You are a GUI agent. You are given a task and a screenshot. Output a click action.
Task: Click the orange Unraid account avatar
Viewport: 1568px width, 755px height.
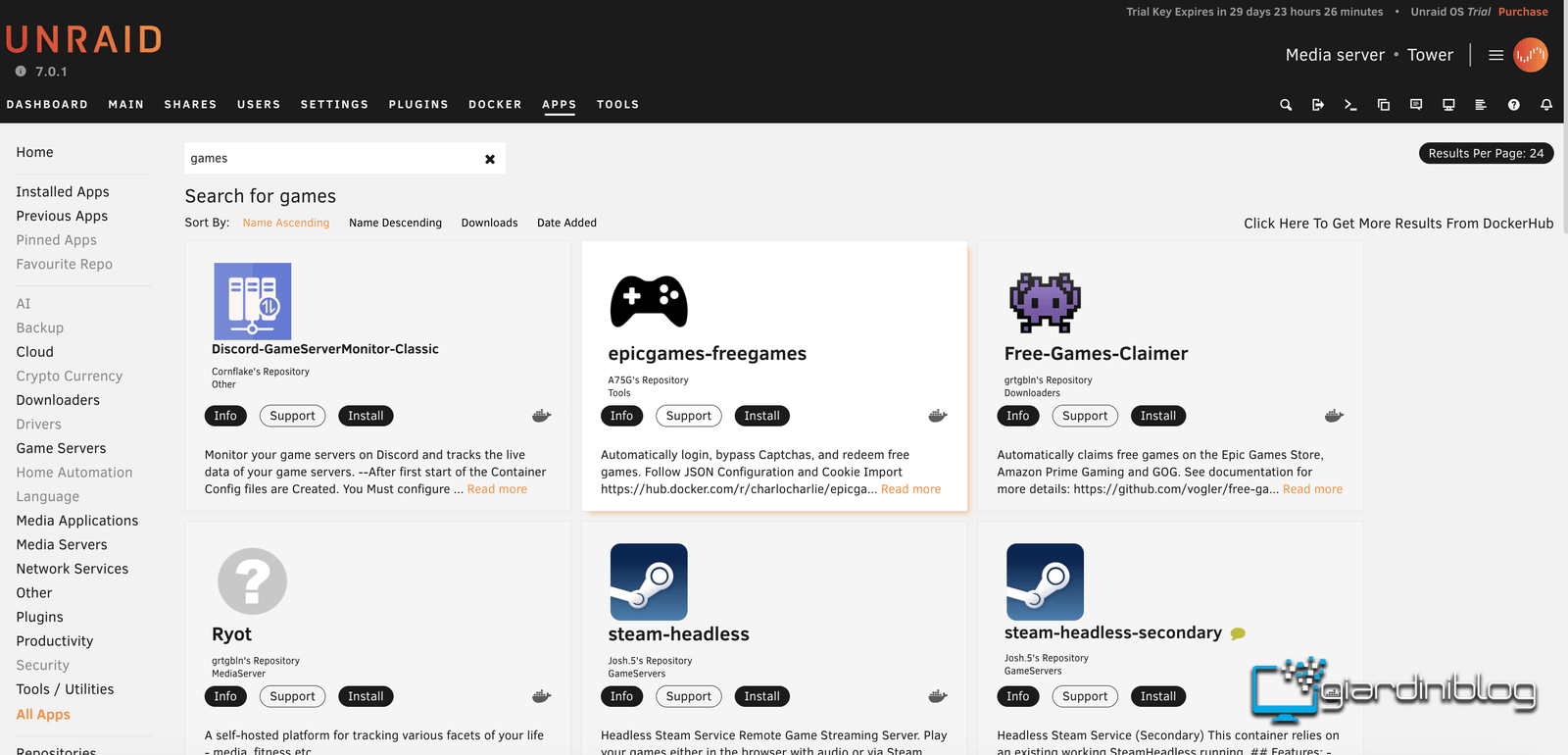click(1531, 55)
